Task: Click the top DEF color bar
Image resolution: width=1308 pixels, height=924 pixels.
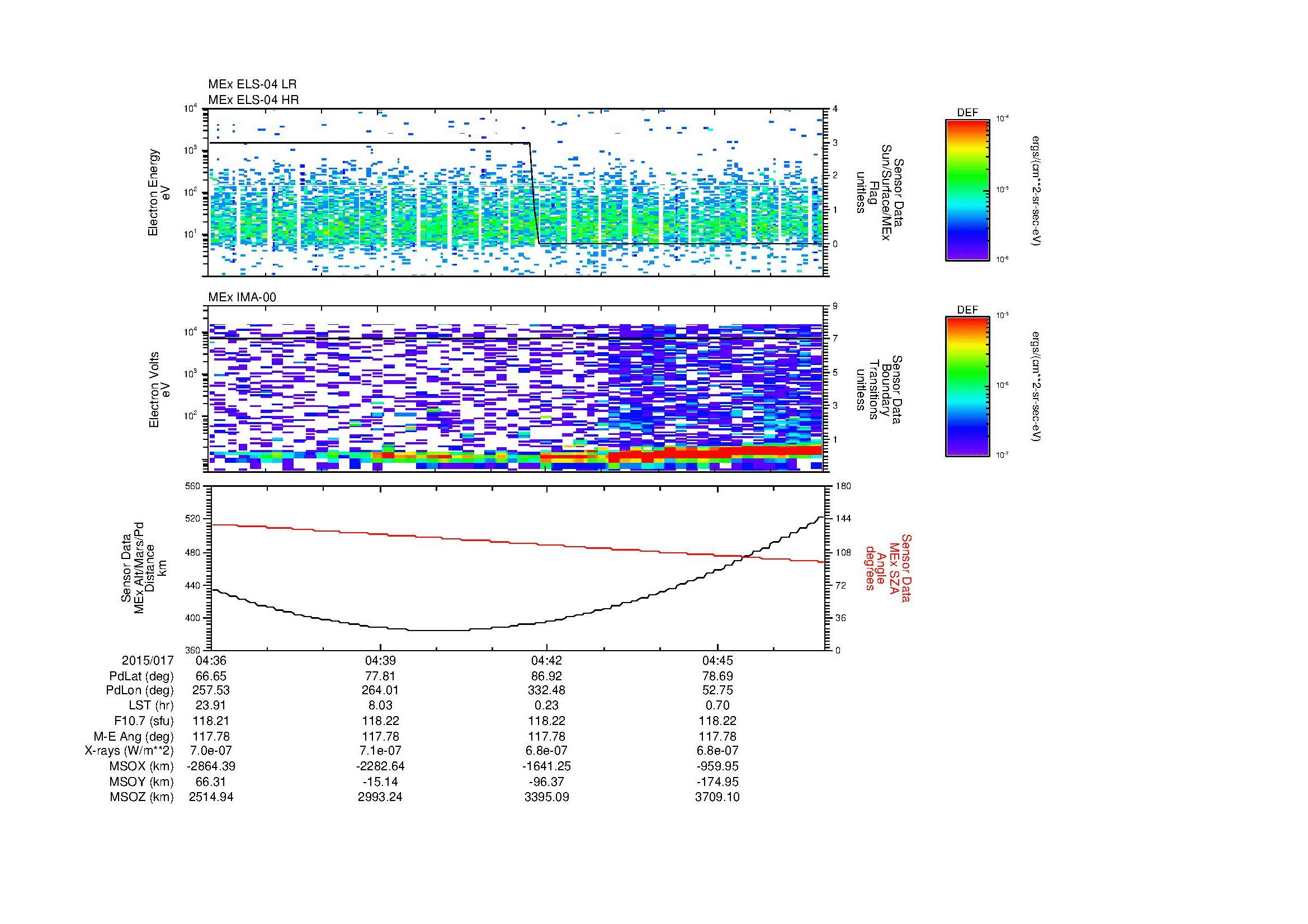Action: [967, 189]
